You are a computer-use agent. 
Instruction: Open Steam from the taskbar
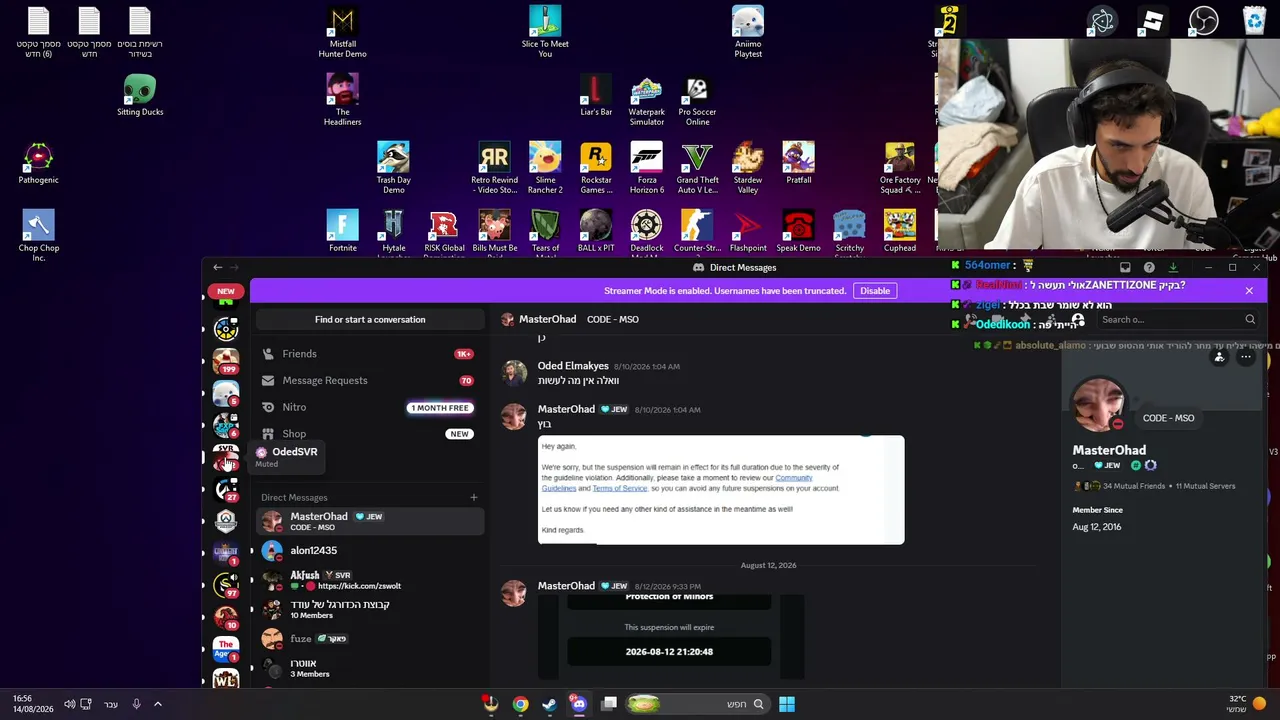549,704
